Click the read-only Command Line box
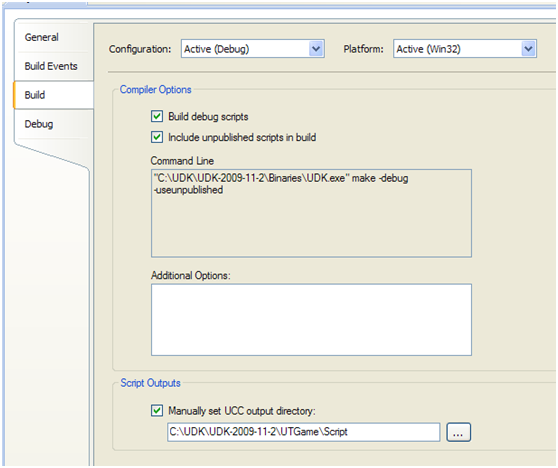558x468 pixels. (311, 213)
